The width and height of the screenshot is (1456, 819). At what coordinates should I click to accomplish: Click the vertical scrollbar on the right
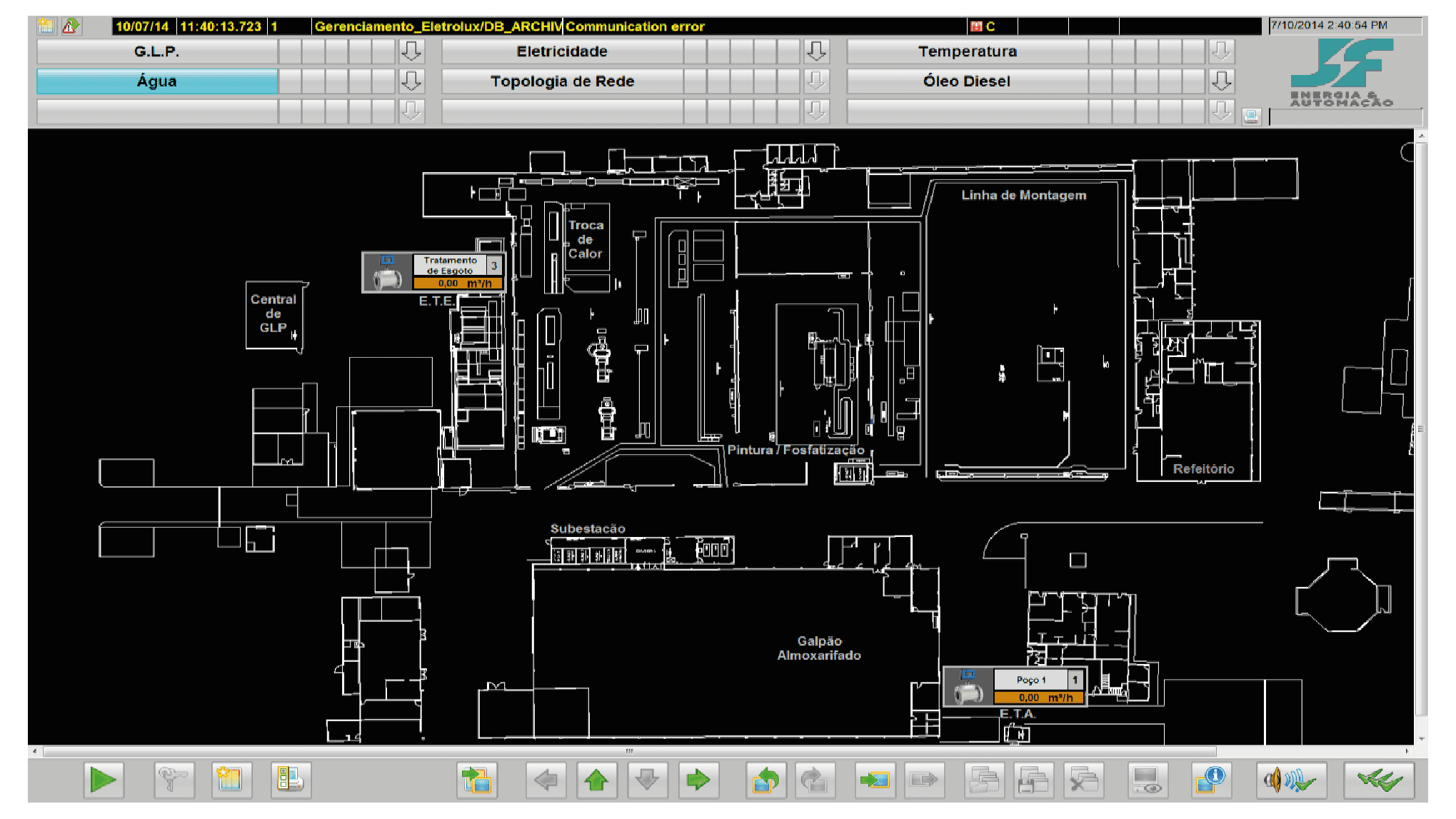coord(1421,428)
